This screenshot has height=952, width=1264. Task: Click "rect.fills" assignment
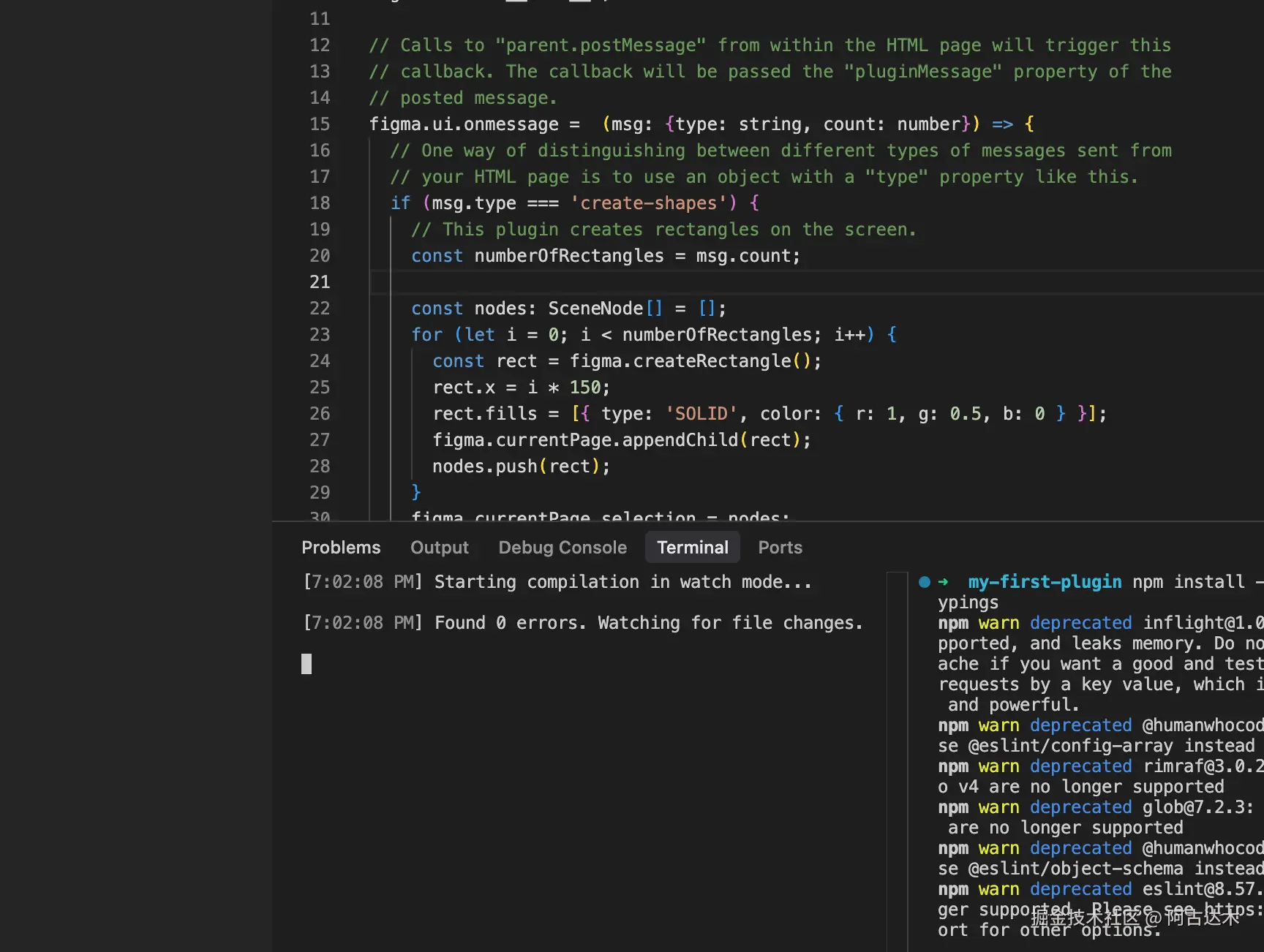(x=485, y=414)
